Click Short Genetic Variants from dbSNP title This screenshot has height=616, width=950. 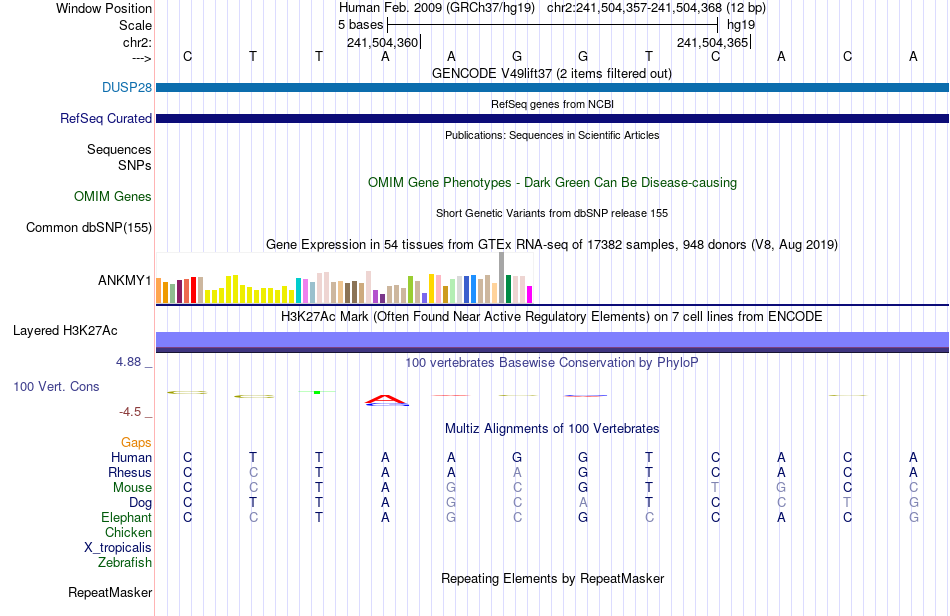click(x=552, y=213)
